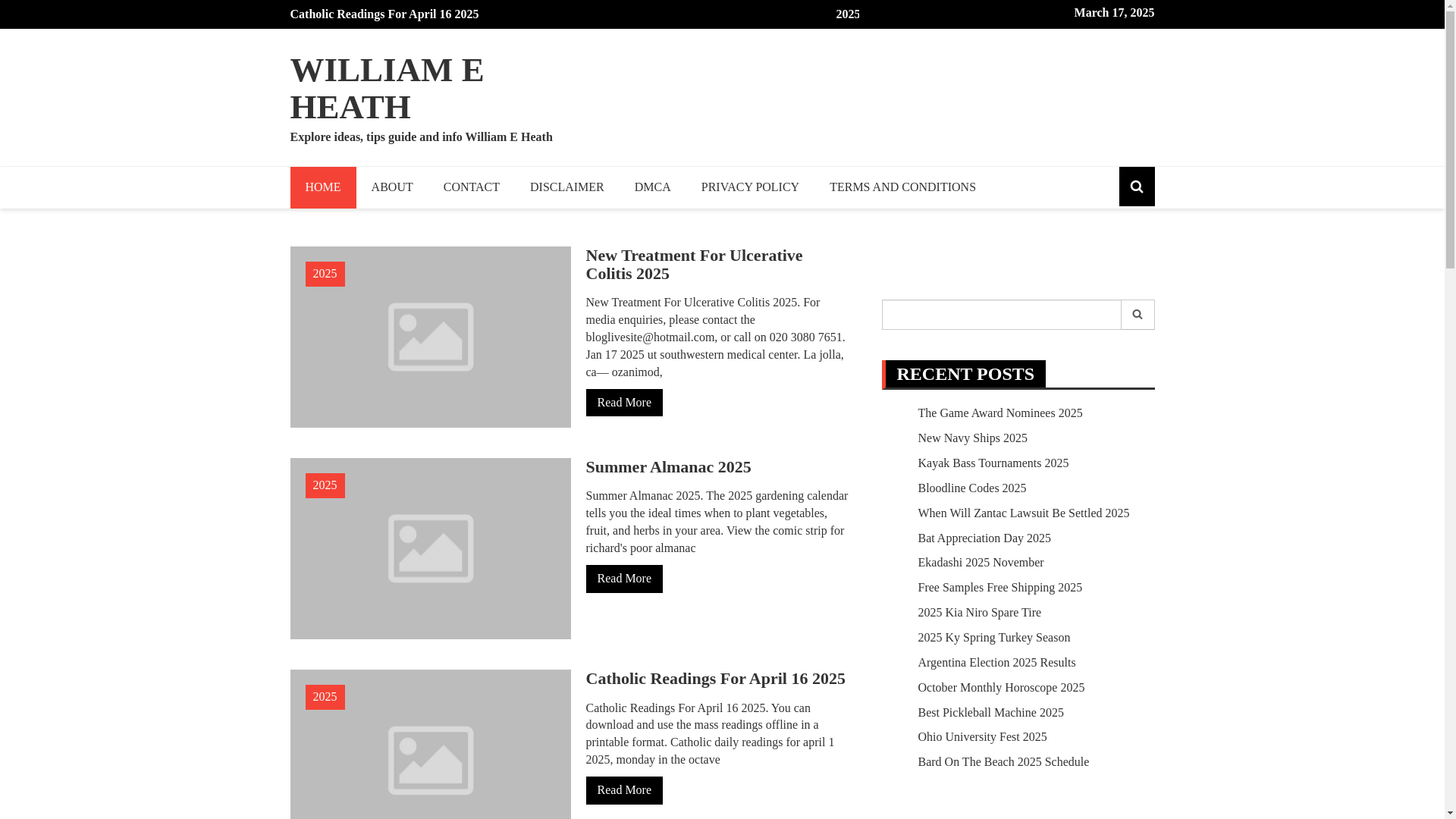Viewport: 1456px width, 819px height.
Task: Click the 2025 category link in top bar
Action: click(x=847, y=14)
